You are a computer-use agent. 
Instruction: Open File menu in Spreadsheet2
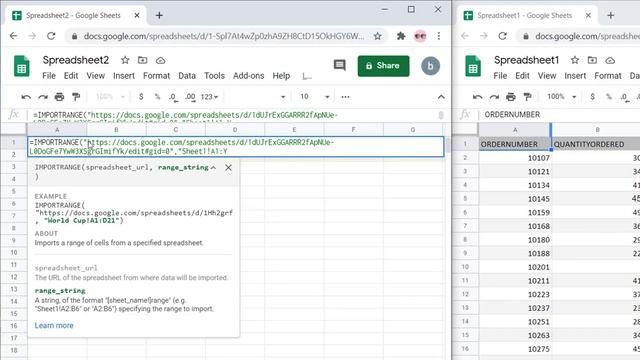click(49, 76)
